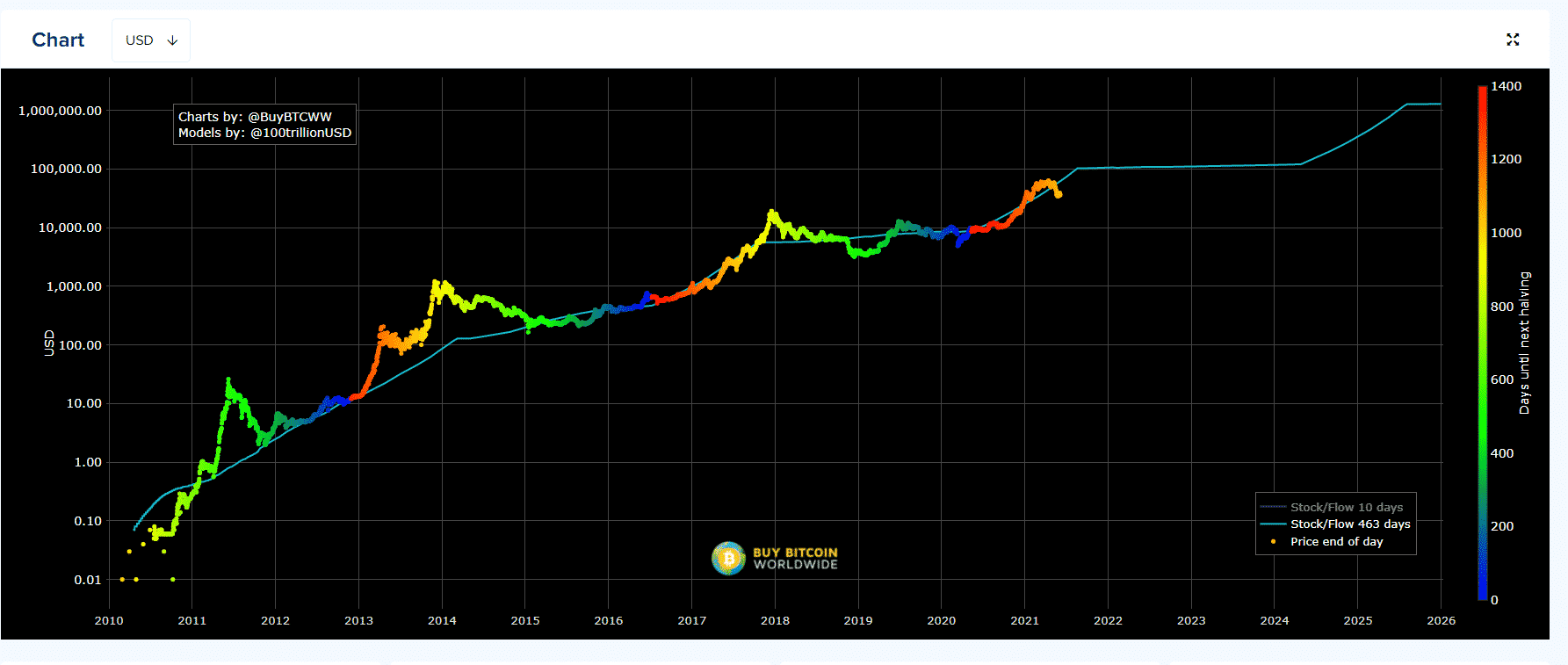
Task: Toggle Stock/Flow 463 days series visibility
Action: pyautogui.click(x=1349, y=524)
